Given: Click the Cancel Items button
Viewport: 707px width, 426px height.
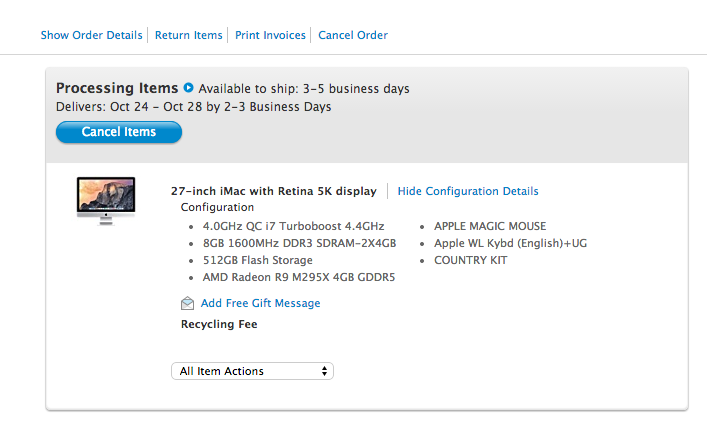Looking at the screenshot, I should point(119,132).
